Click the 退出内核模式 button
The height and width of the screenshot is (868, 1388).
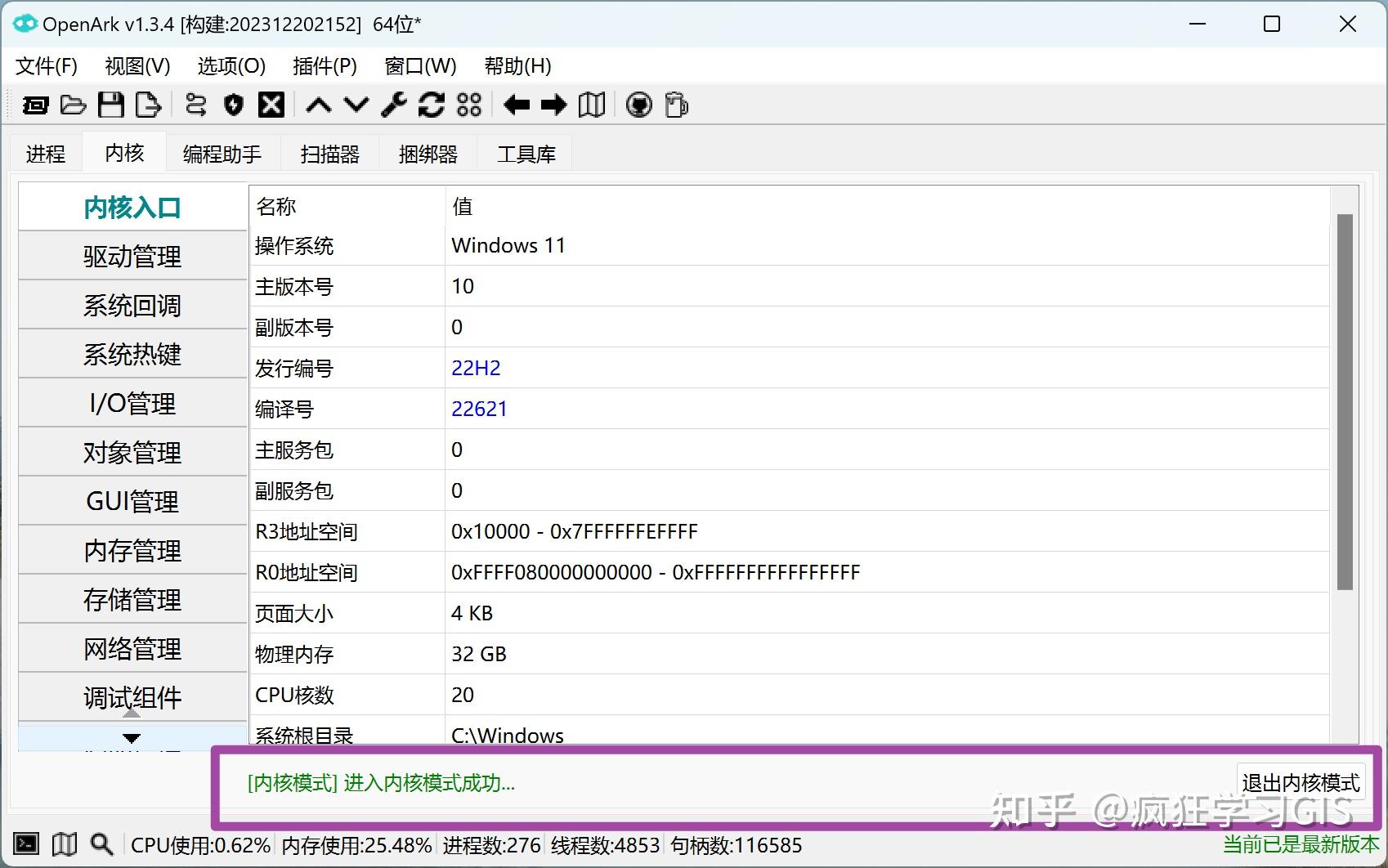(x=1300, y=783)
